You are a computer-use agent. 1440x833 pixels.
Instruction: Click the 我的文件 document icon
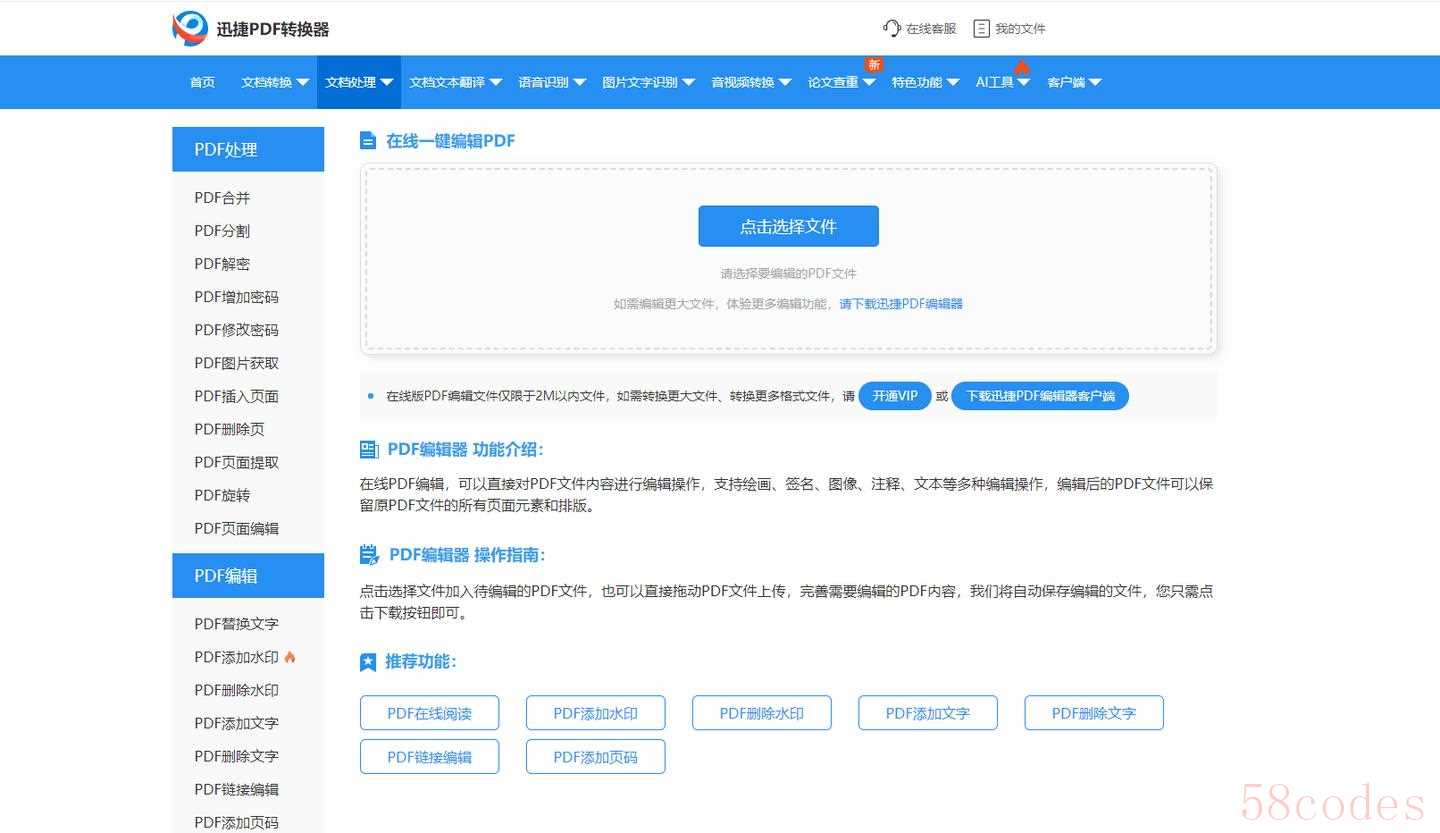[982, 28]
